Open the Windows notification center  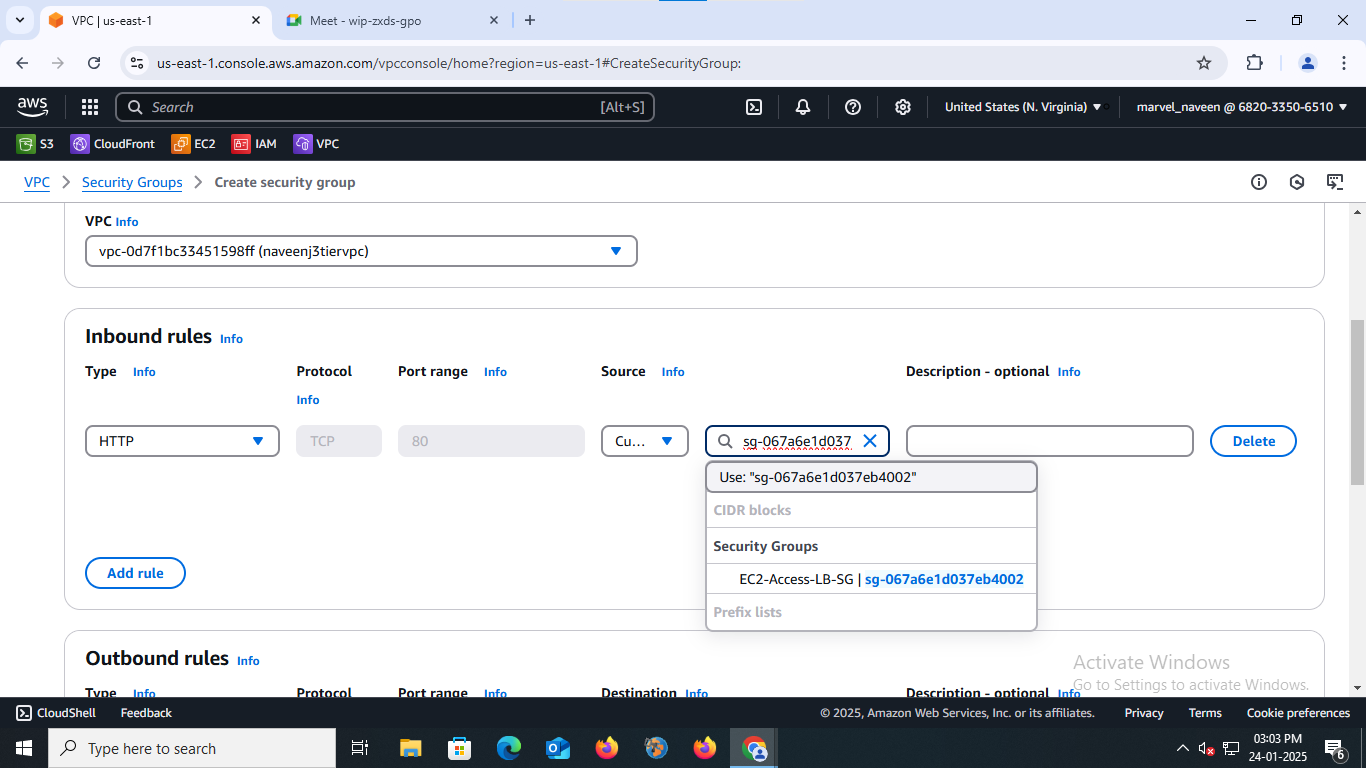(x=1334, y=748)
